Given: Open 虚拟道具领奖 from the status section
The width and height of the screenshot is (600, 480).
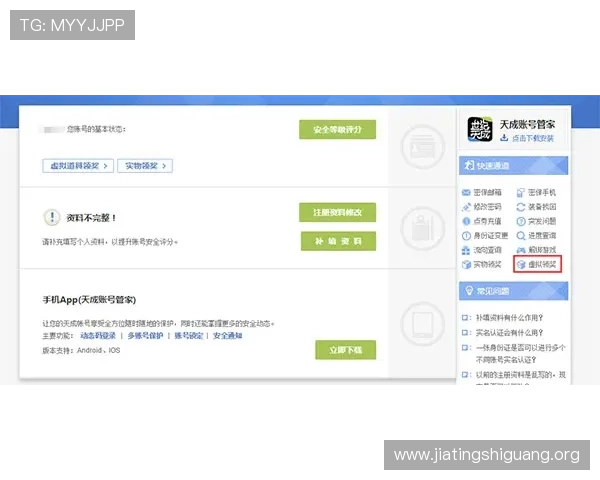Looking at the screenshot, I should [x=78, y=166].
